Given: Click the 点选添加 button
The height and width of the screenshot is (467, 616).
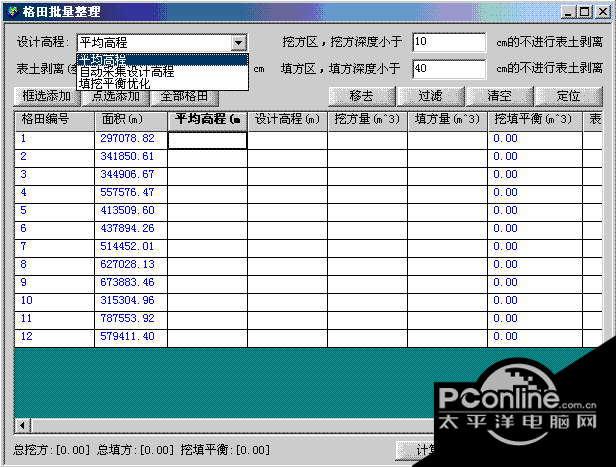Looking at the screenshot, I should (116, 97).
